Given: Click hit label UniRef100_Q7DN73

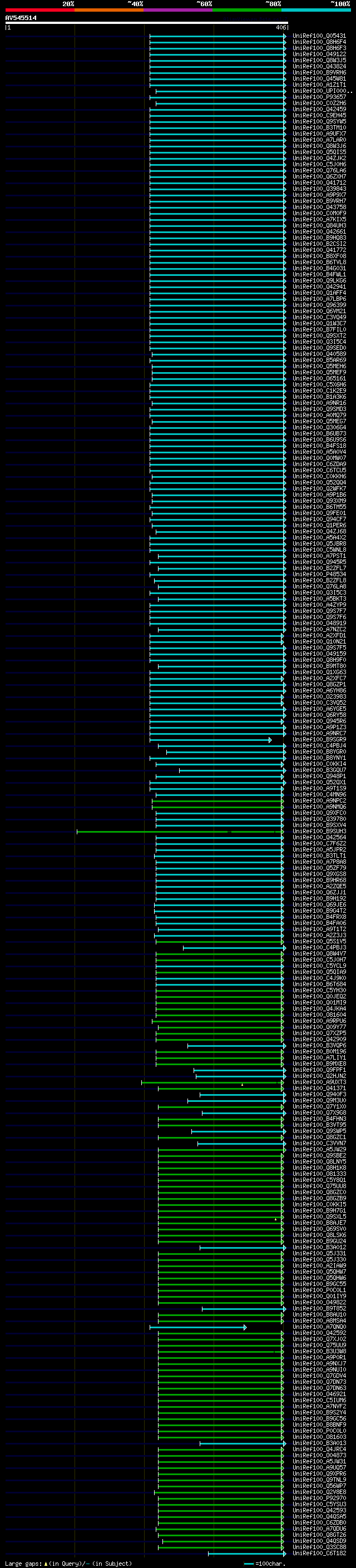Looking at the screenshot, I should 319,1382.
